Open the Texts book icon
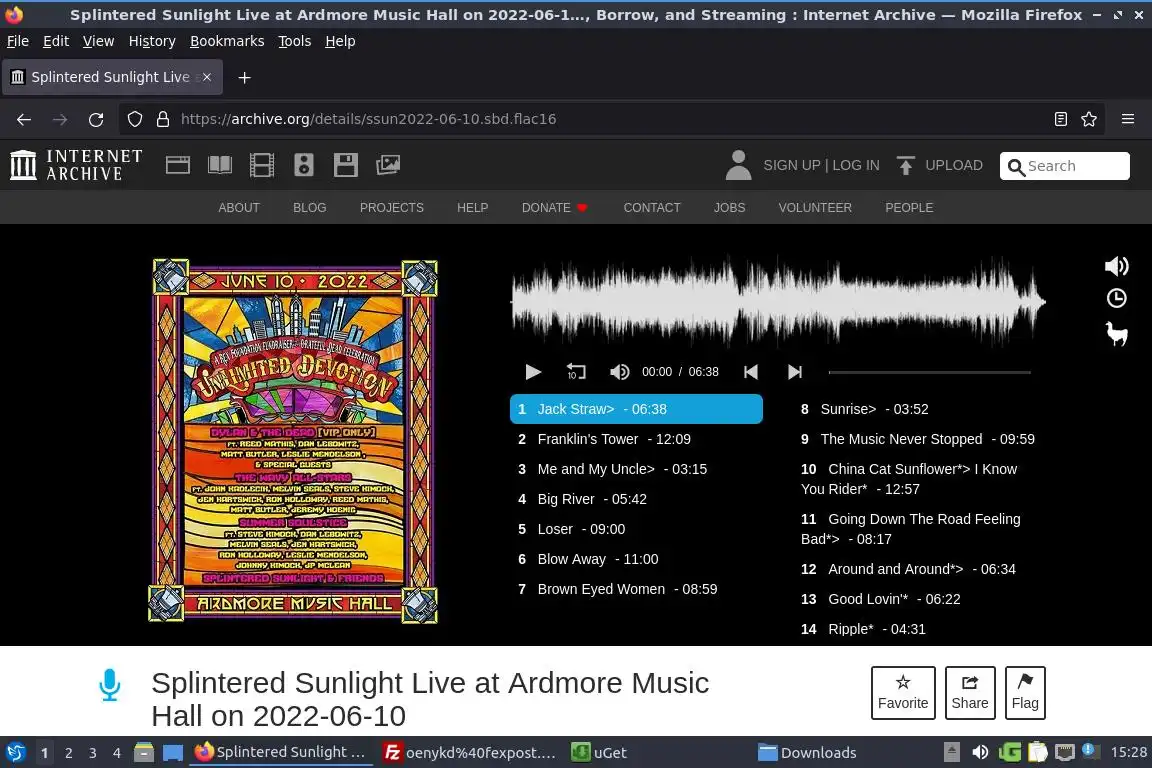 (220, 165)
